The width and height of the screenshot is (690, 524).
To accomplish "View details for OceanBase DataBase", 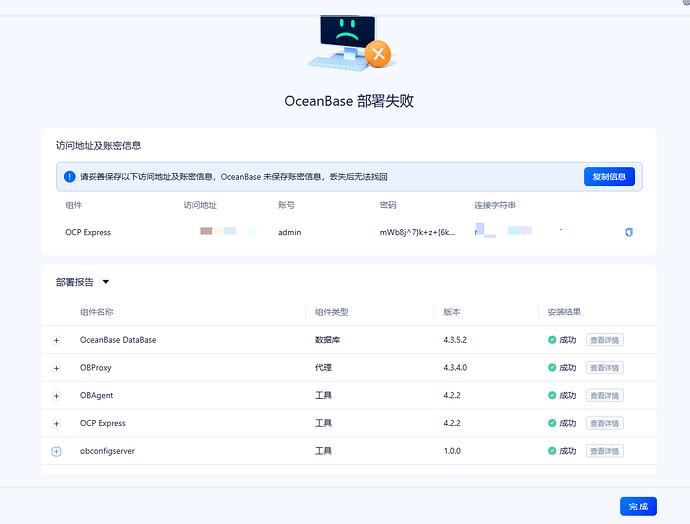I will [x=604, y=340].
